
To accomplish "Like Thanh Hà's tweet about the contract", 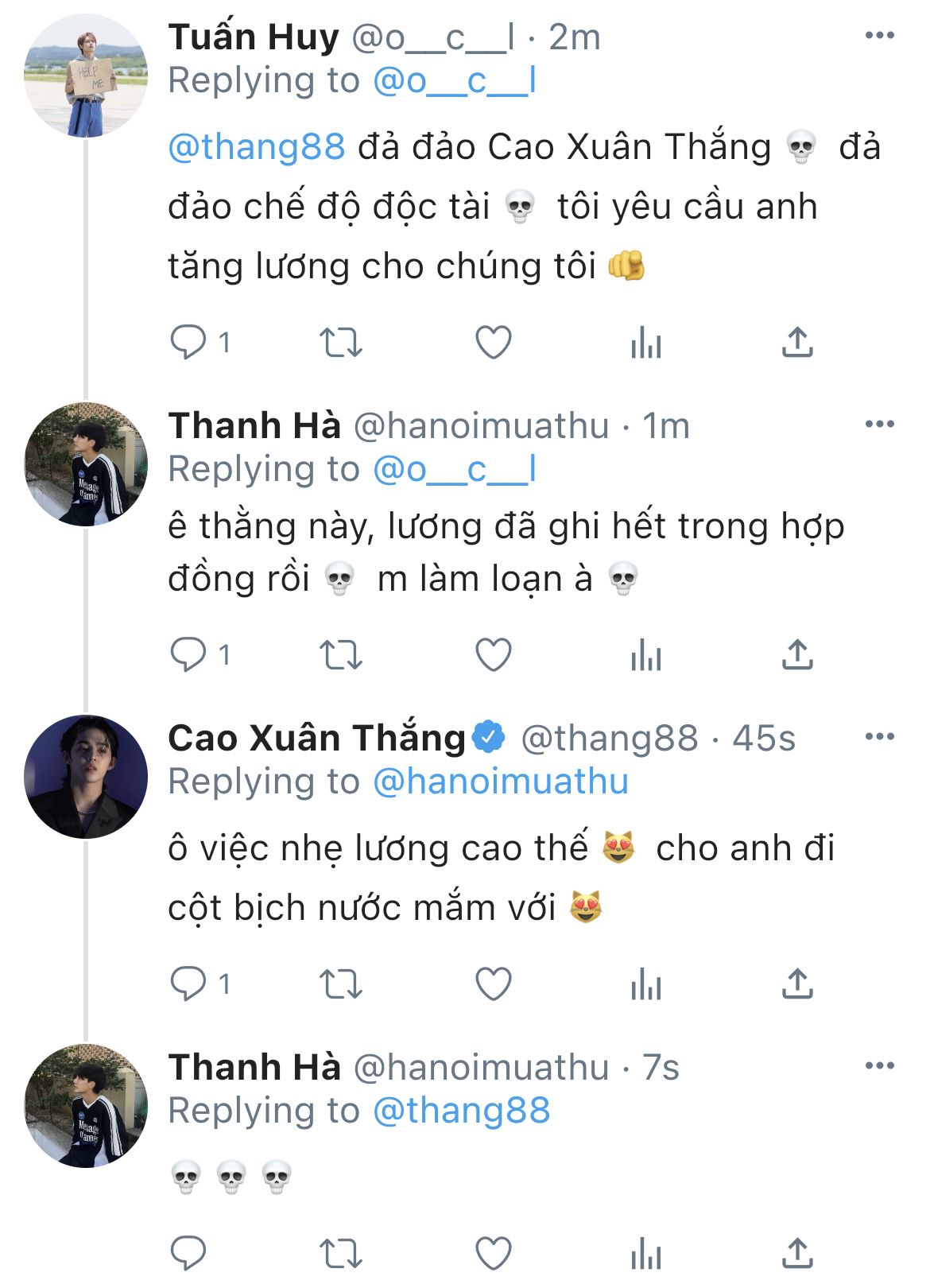I will tap(493, 655).
